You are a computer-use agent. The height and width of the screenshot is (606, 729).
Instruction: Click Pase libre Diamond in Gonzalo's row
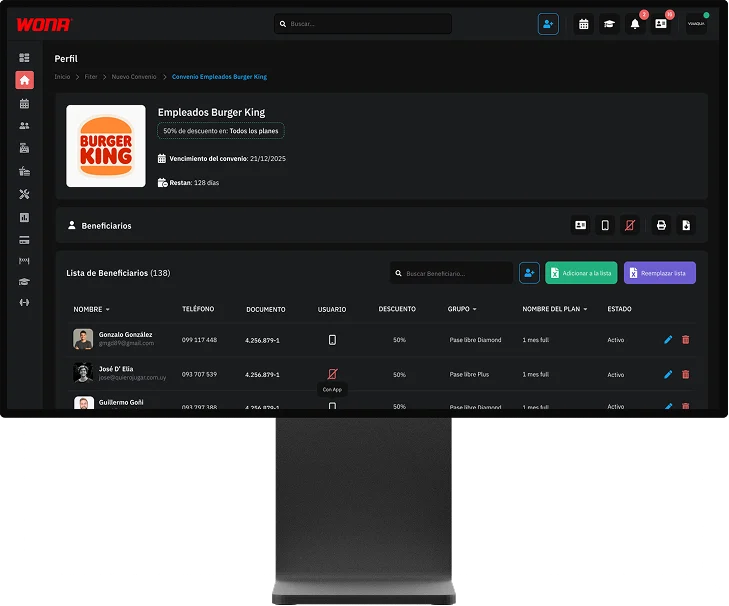pyautogui.click(x=475, y=340)
